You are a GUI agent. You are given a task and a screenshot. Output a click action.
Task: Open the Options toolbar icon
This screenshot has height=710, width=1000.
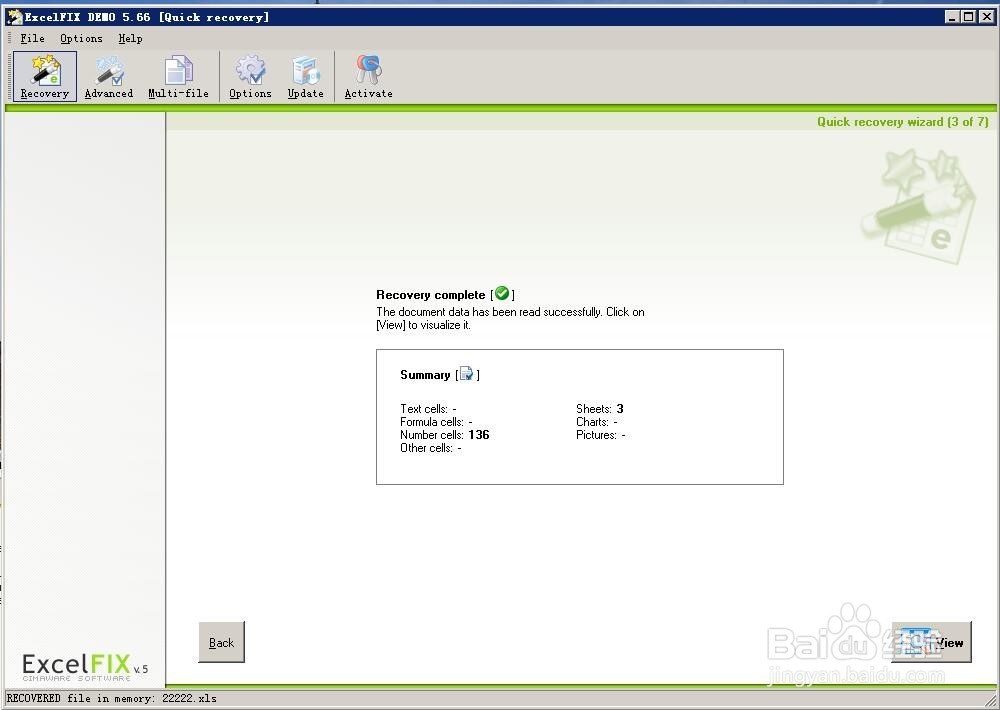[x=250, y=77]
